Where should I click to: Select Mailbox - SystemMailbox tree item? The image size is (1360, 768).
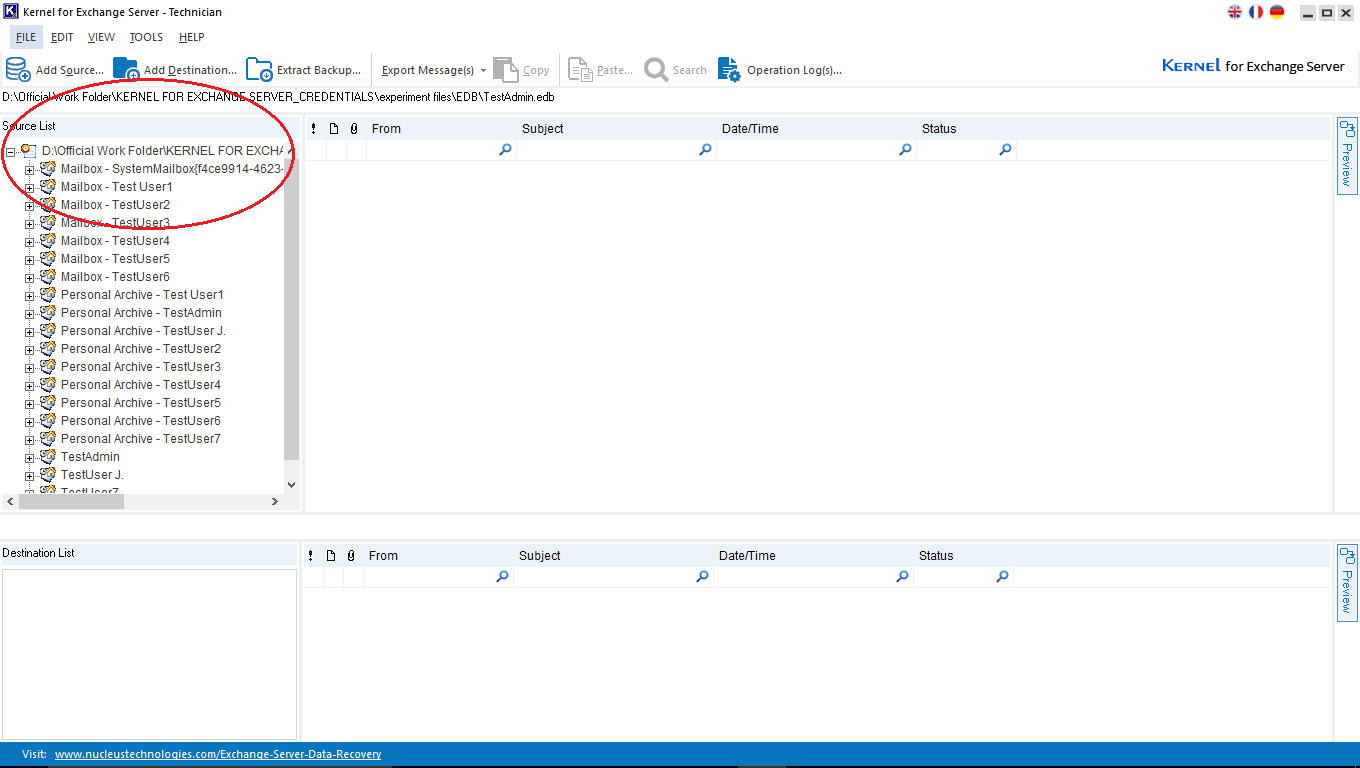172,169
